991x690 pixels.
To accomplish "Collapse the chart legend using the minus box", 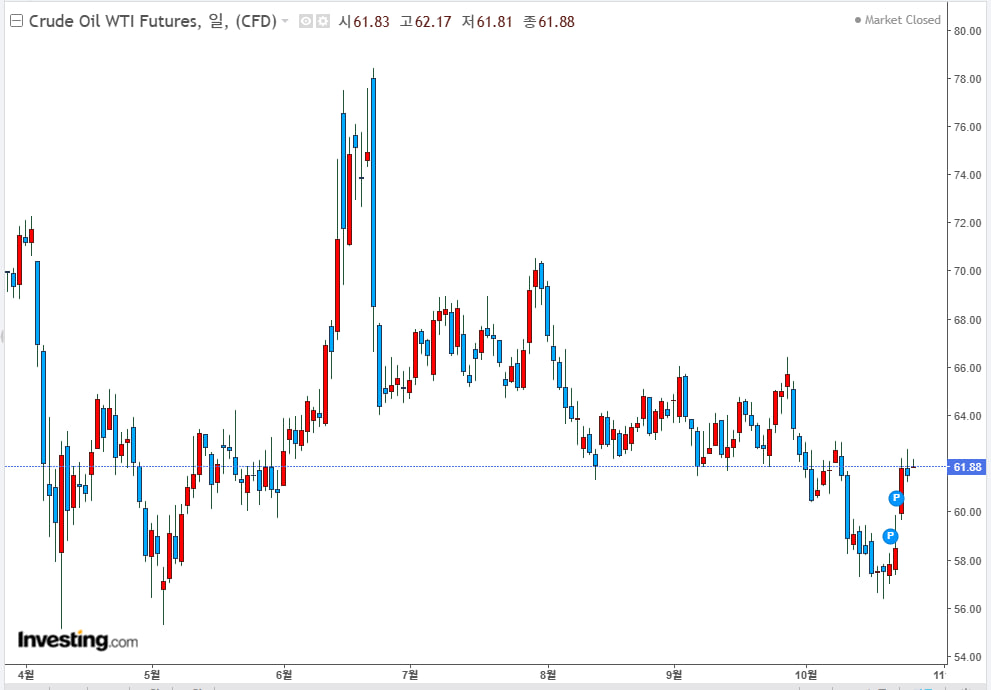I will pos(15,21).
